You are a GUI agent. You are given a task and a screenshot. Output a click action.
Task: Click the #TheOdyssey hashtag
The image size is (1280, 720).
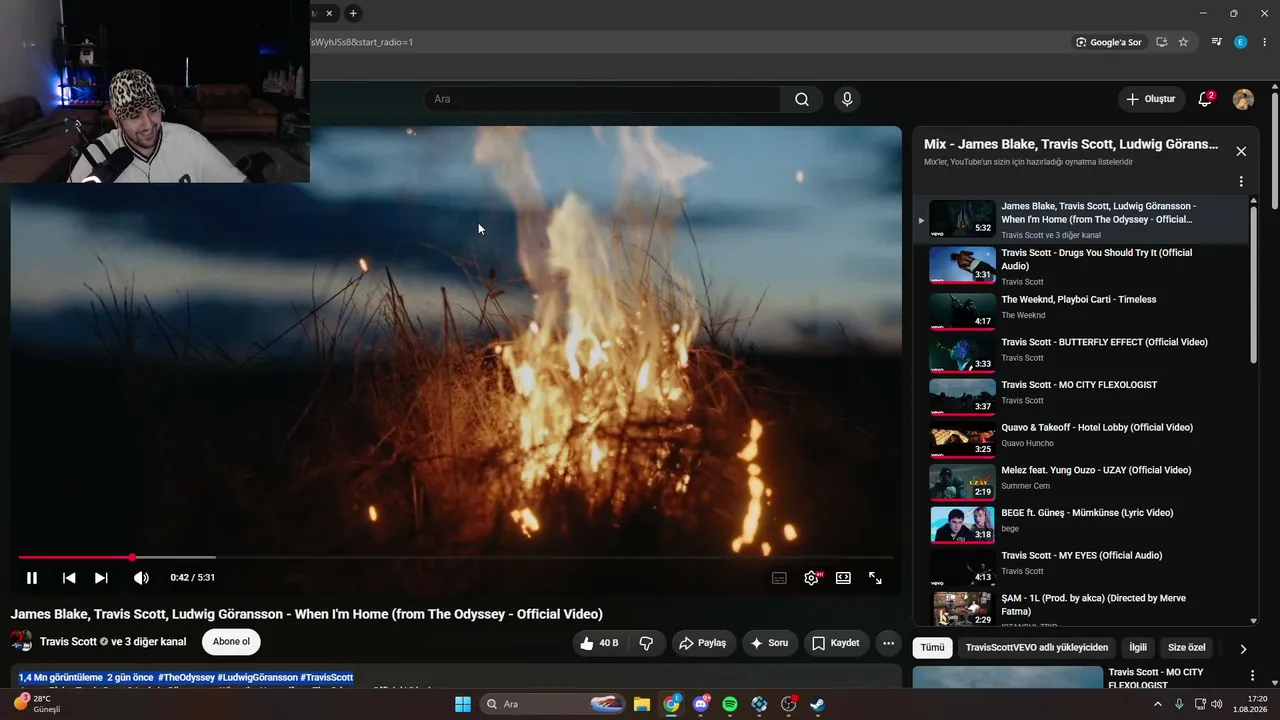pyautogui.click(x=185, y=678)
